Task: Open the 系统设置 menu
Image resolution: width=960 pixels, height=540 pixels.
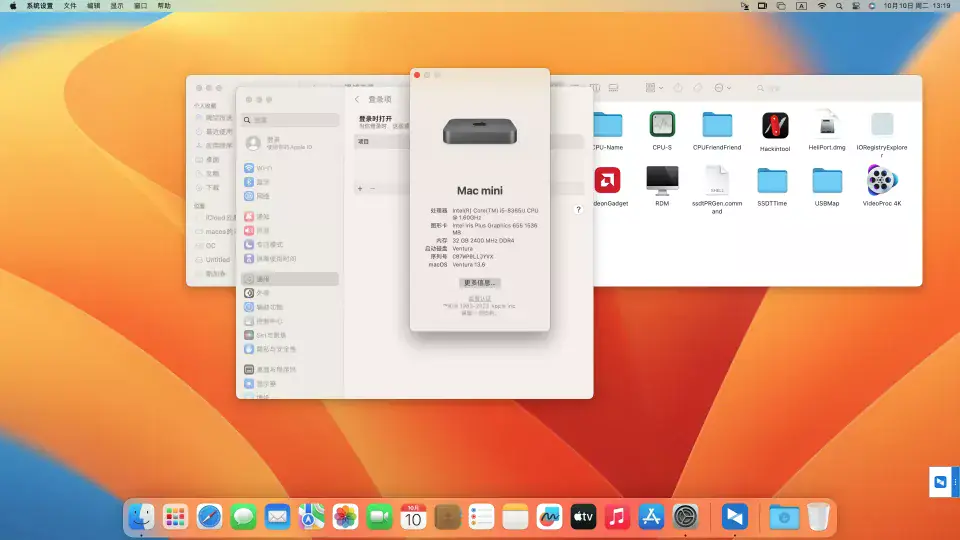Action: (x=40, y=6)
